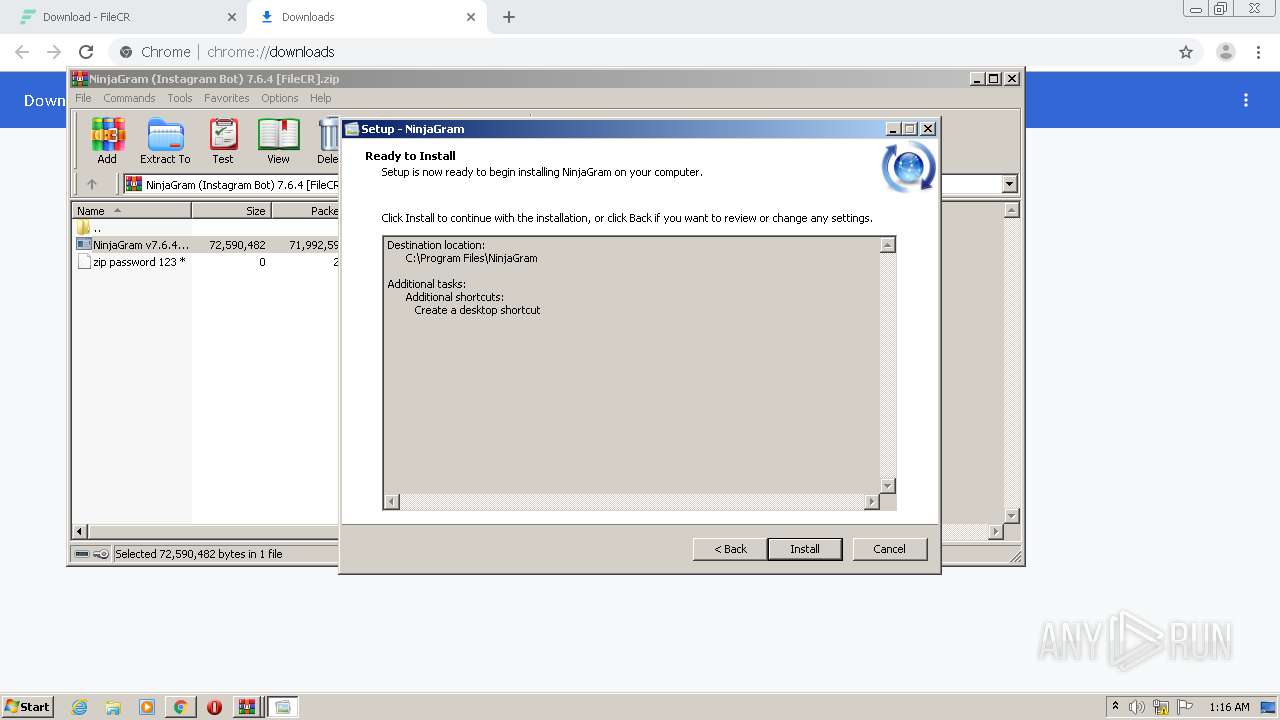Open the WinRAR Favorites menu
This screenshot has width=1280, height=720.
click(x=227, y=98)
